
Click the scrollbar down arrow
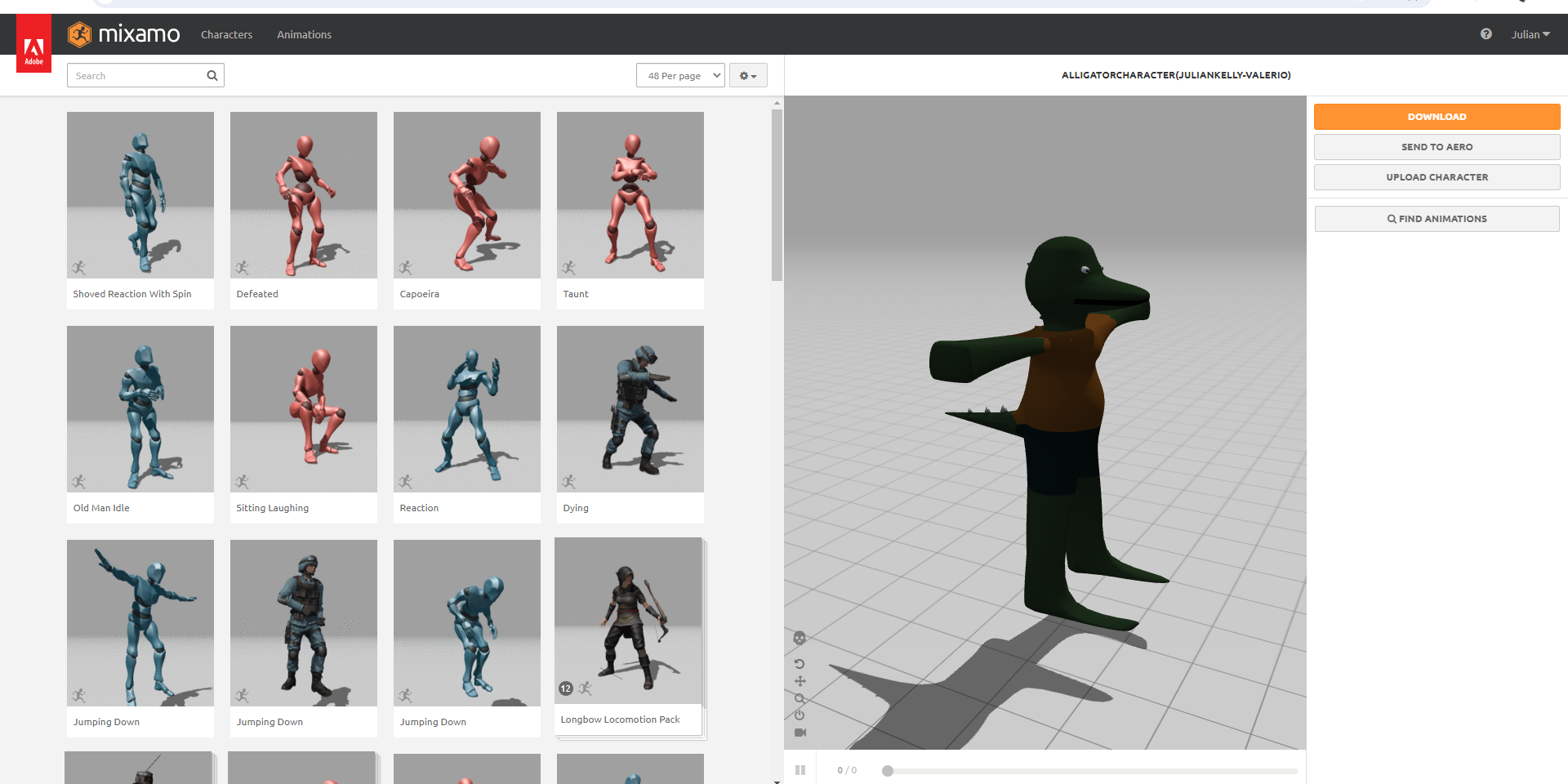(x=777, y=781)
